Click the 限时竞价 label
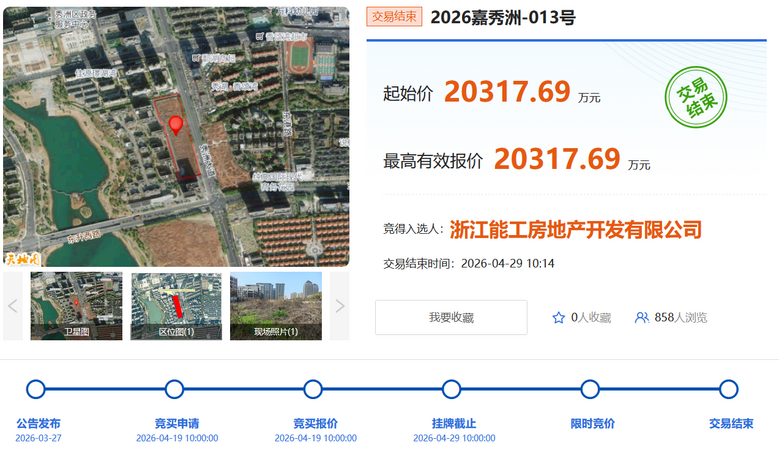This screenshot has width=779, height=456. pos(593,424)
